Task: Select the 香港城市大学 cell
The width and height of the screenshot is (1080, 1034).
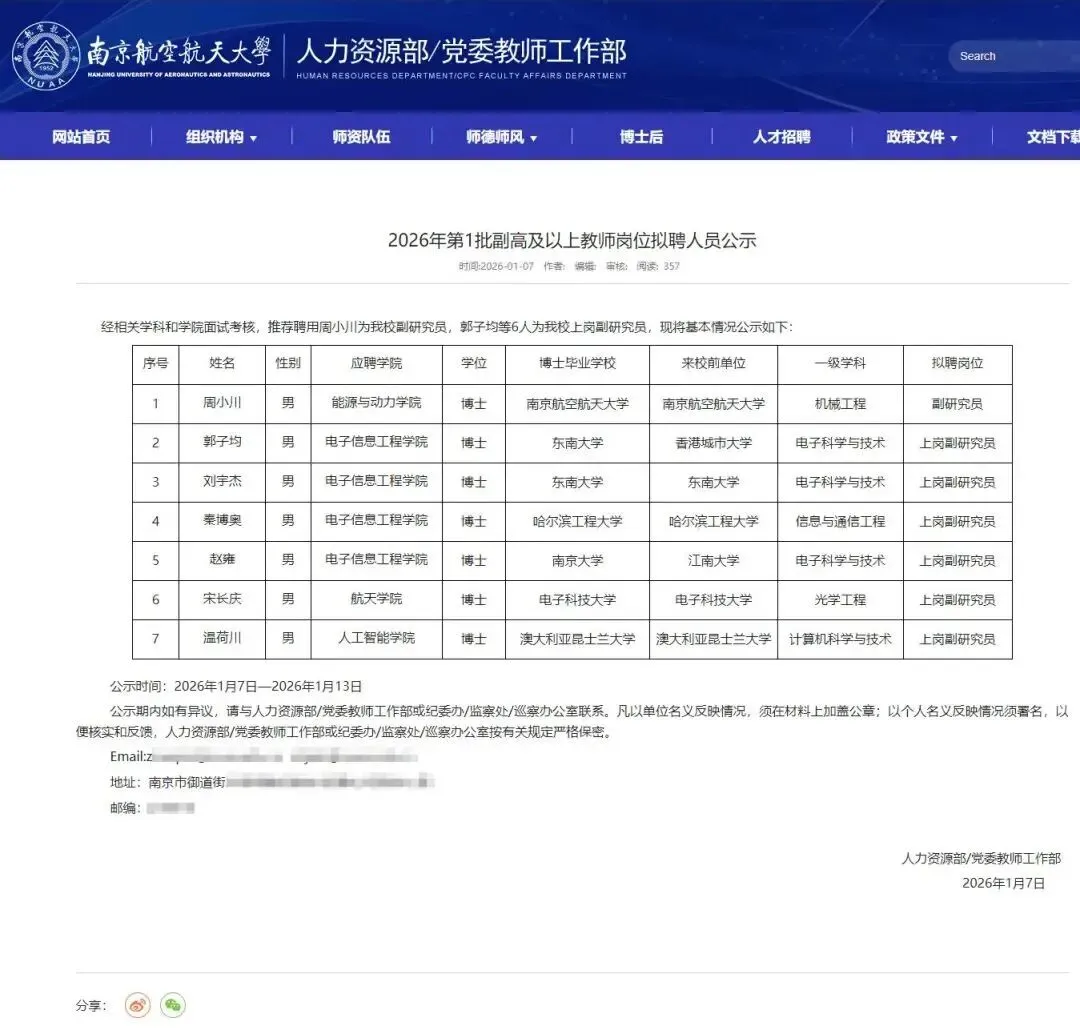Action: [714, 443]
